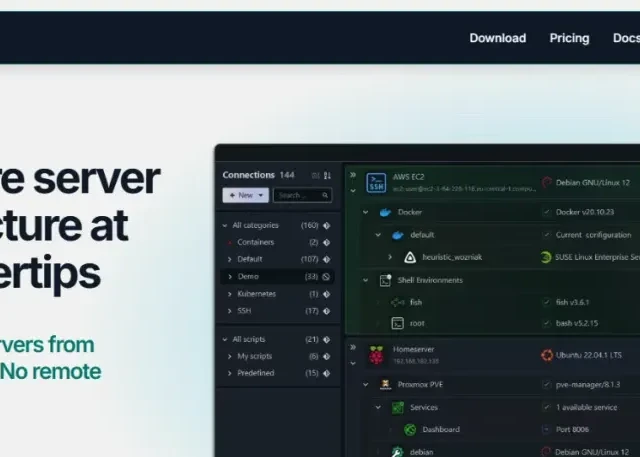The image size is (640, 457).
Task: Select the Dashboard row label
Action: tap(441, 429)
